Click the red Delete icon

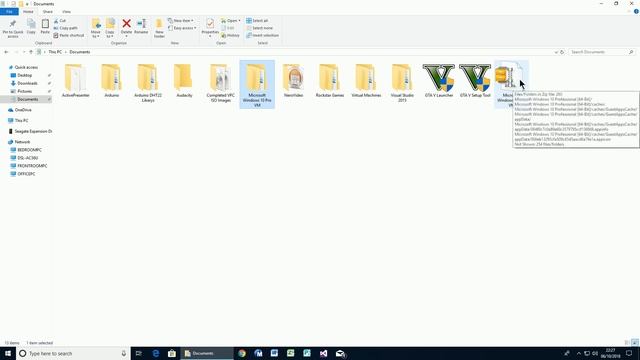(x=127, y=24)
